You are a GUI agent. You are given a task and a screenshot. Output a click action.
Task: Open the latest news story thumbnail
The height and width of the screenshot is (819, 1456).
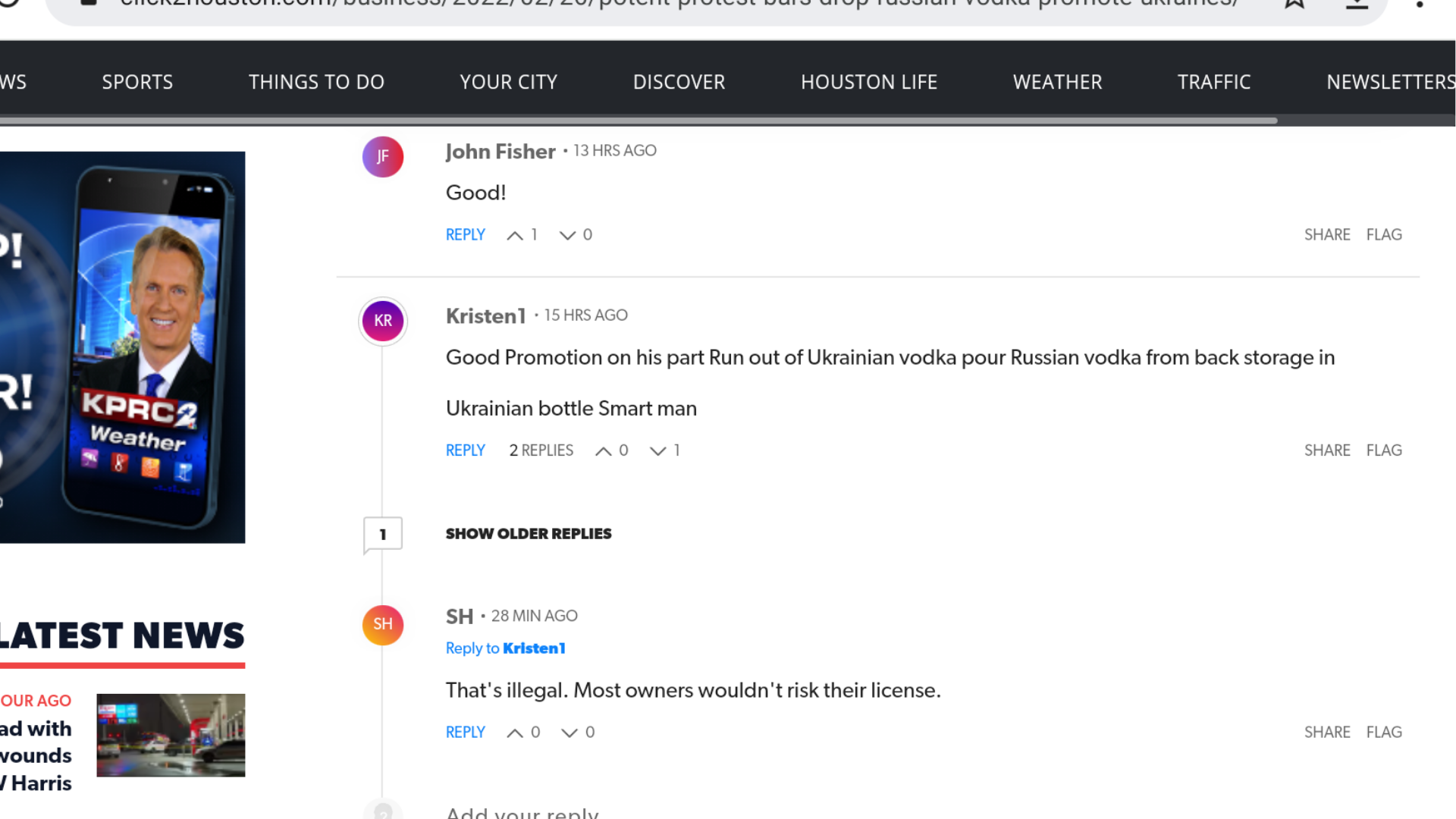pyautogui.click(x=171, y=735)
